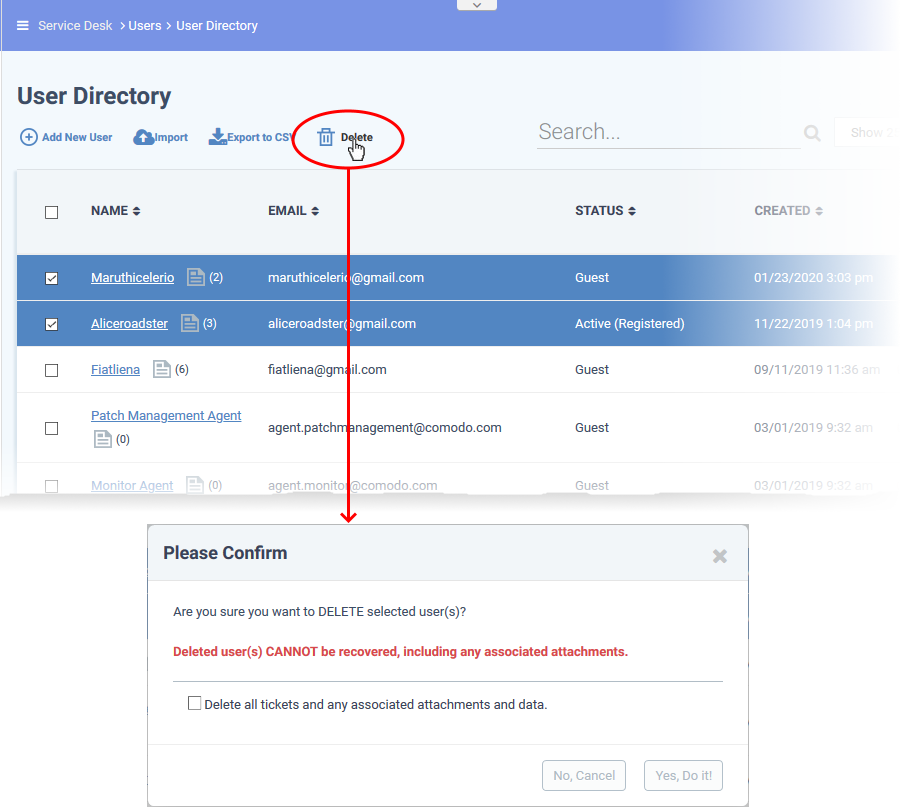Screen dimensions: 900x811
Task: Click the CREATED column header
Action: 782,211
